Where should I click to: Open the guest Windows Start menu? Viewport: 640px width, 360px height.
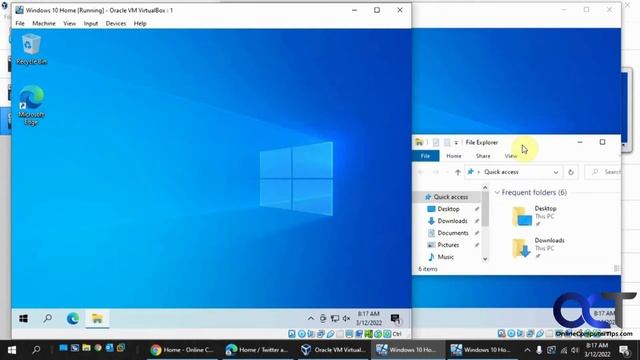coord(23,319)
